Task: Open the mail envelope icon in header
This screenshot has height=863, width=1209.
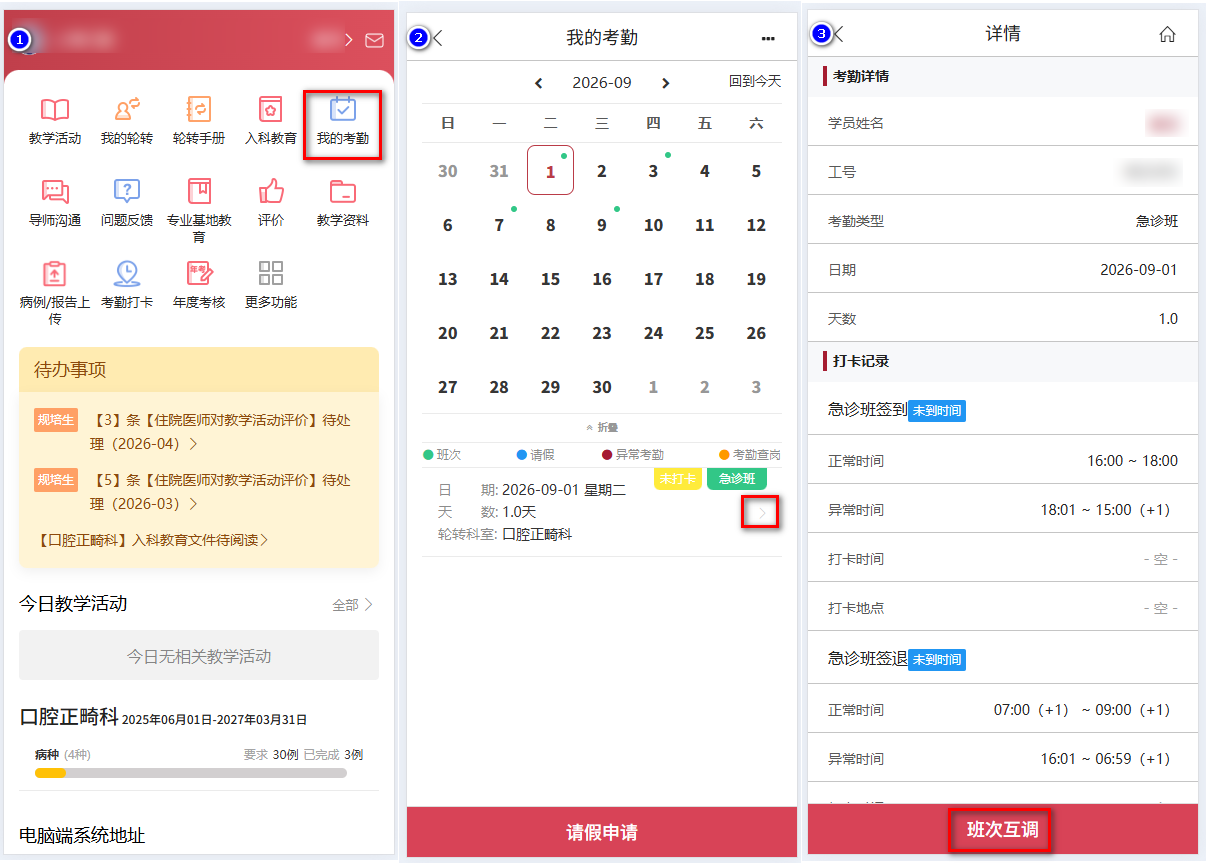Action: click(x=374, y=40)
